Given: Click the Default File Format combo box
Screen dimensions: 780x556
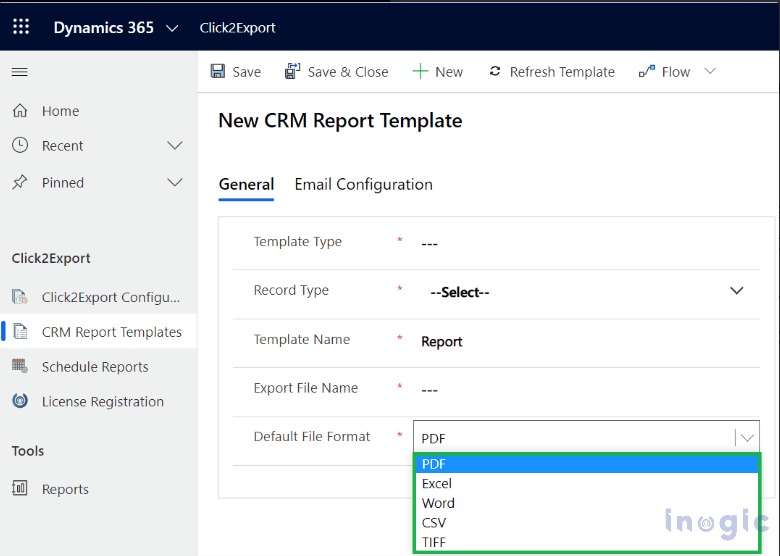Looking at the screenshot, I should 586,438.
